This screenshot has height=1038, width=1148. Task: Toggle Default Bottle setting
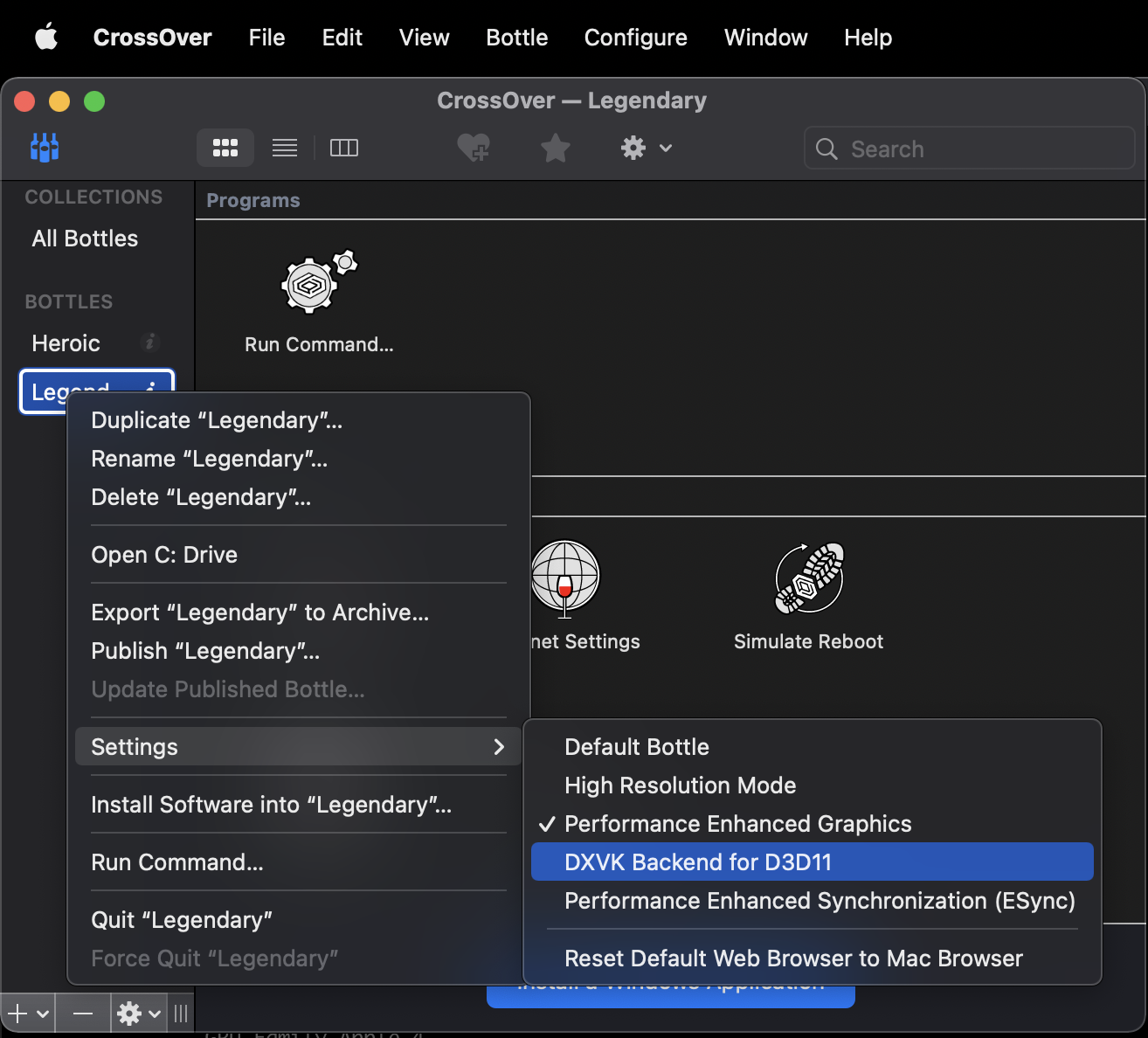click(x=813, y=747)
